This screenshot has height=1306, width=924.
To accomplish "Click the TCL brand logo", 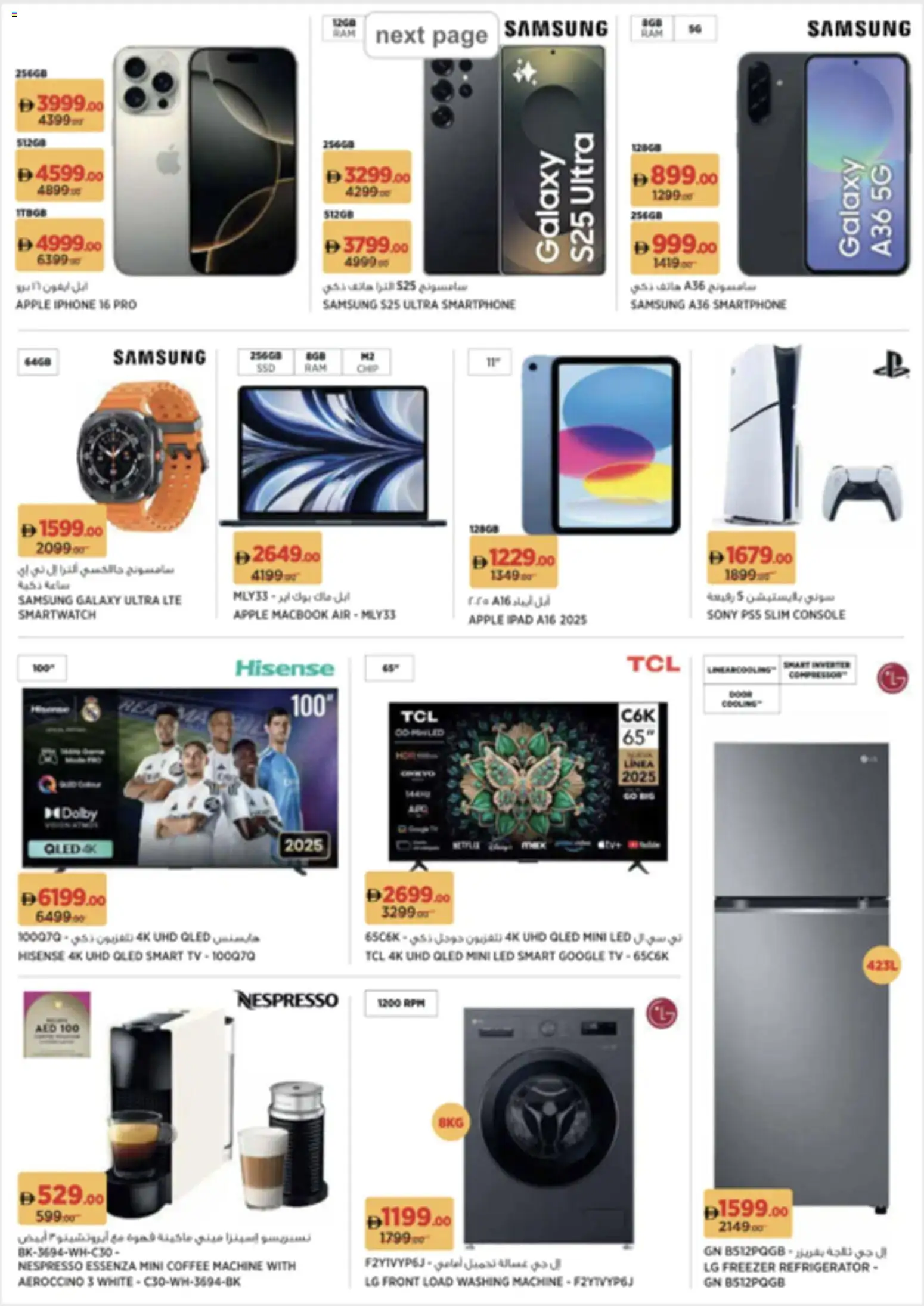I will [653, 664].
